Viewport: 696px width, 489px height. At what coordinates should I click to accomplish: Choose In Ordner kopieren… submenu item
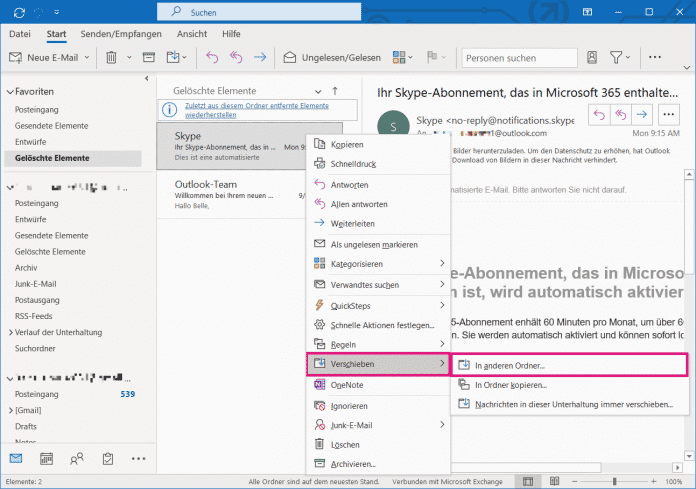click(x=569, y=385)
